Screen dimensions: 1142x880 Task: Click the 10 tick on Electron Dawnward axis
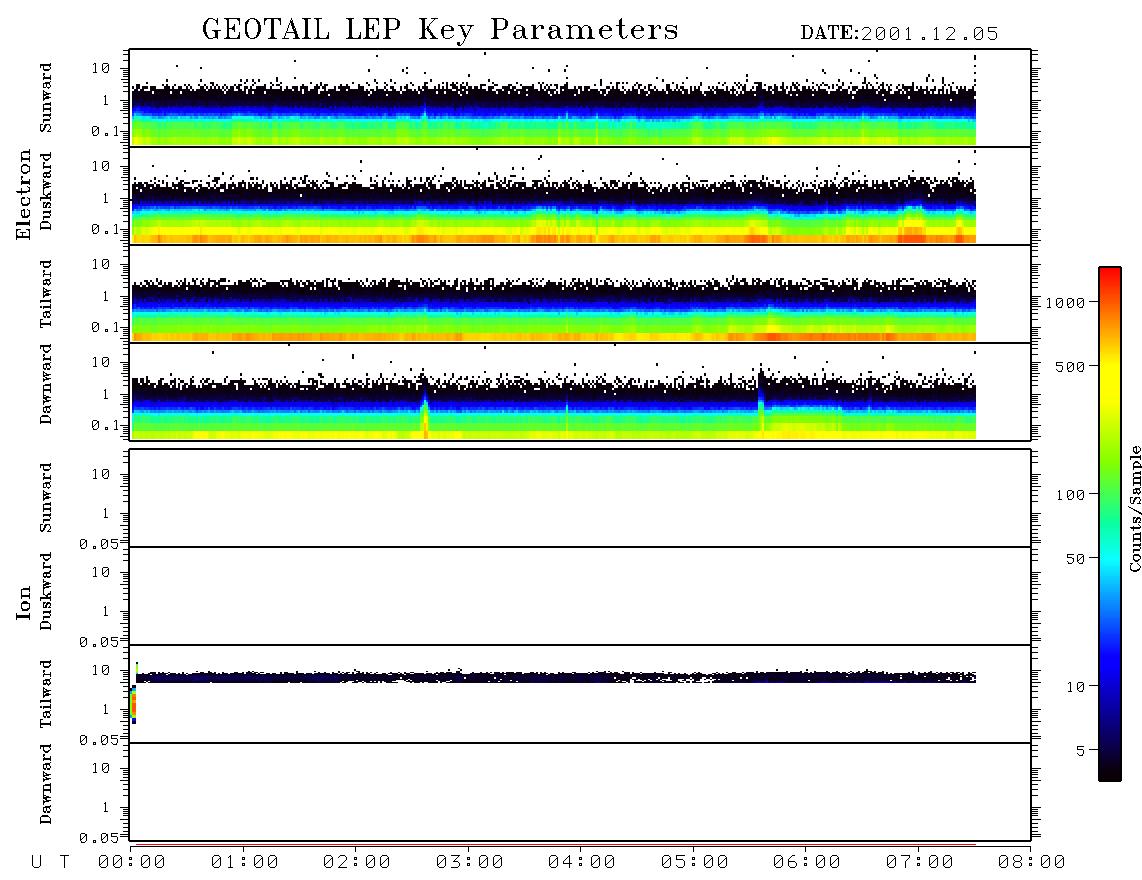[x=101, y=362]
